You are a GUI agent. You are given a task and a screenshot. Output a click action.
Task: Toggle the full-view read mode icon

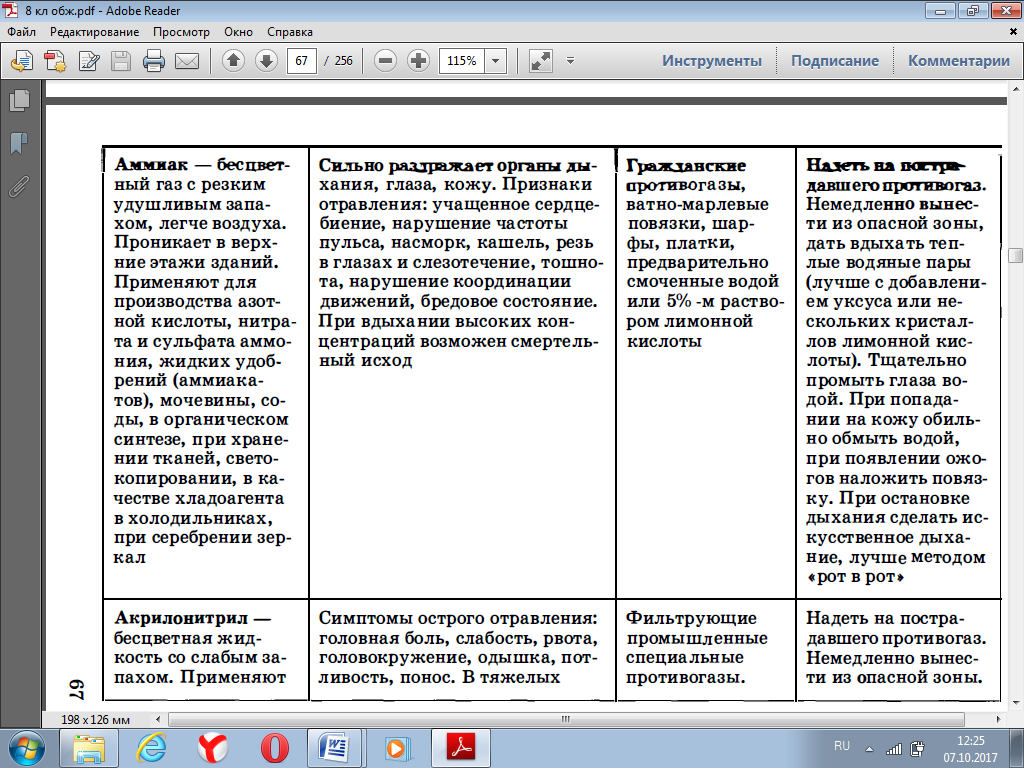click(x=541, y=61)
